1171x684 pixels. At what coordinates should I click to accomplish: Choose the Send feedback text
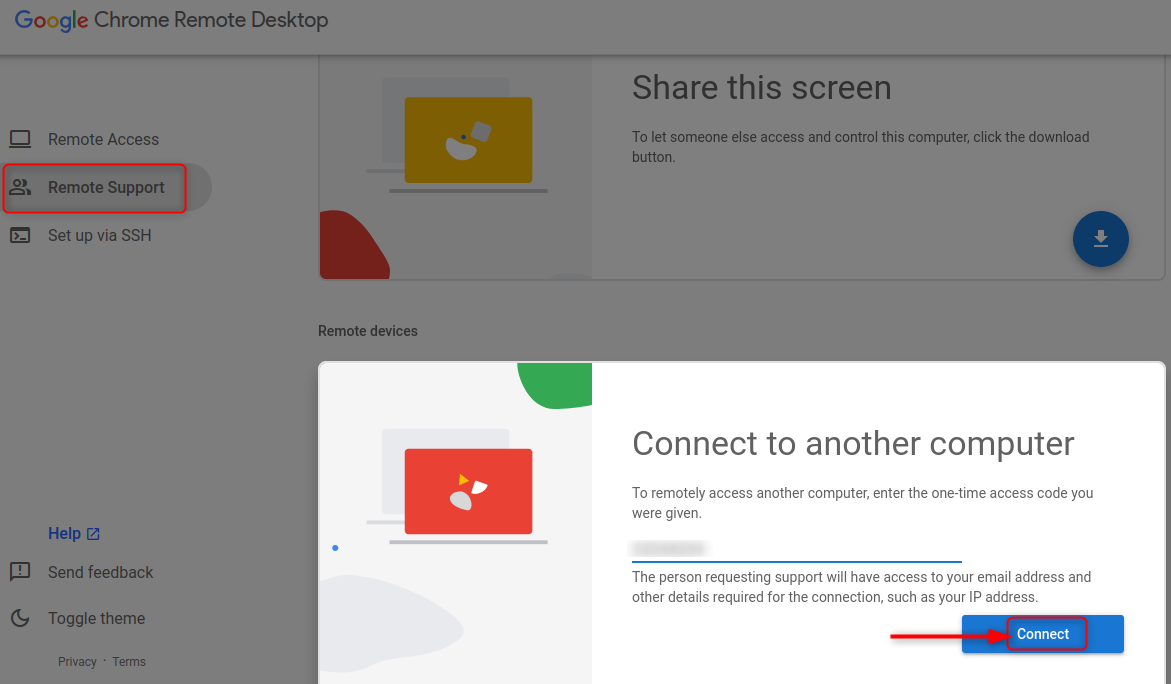pyautogui.click(x=100, y=572)
